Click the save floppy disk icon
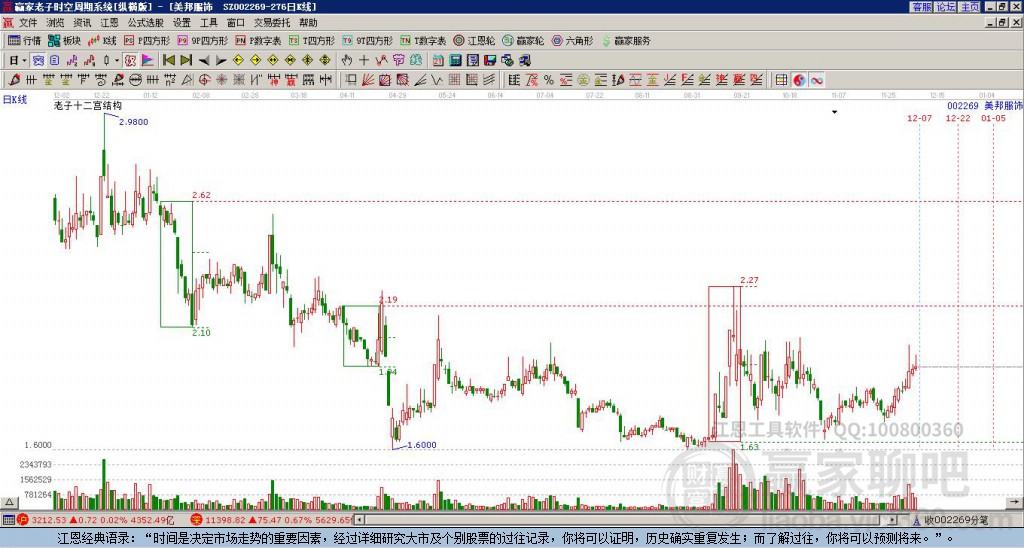This screenshot has width=1024, height=548. pyautogui.click(x=490, y=60)
